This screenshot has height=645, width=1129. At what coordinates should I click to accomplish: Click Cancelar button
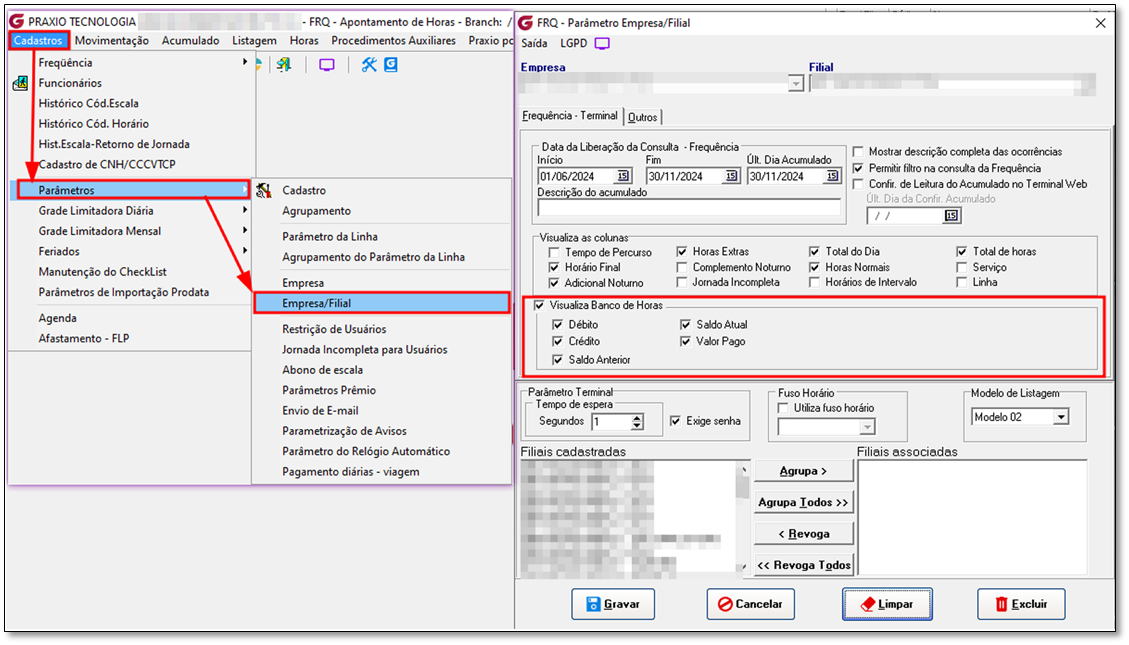point(750,604)
